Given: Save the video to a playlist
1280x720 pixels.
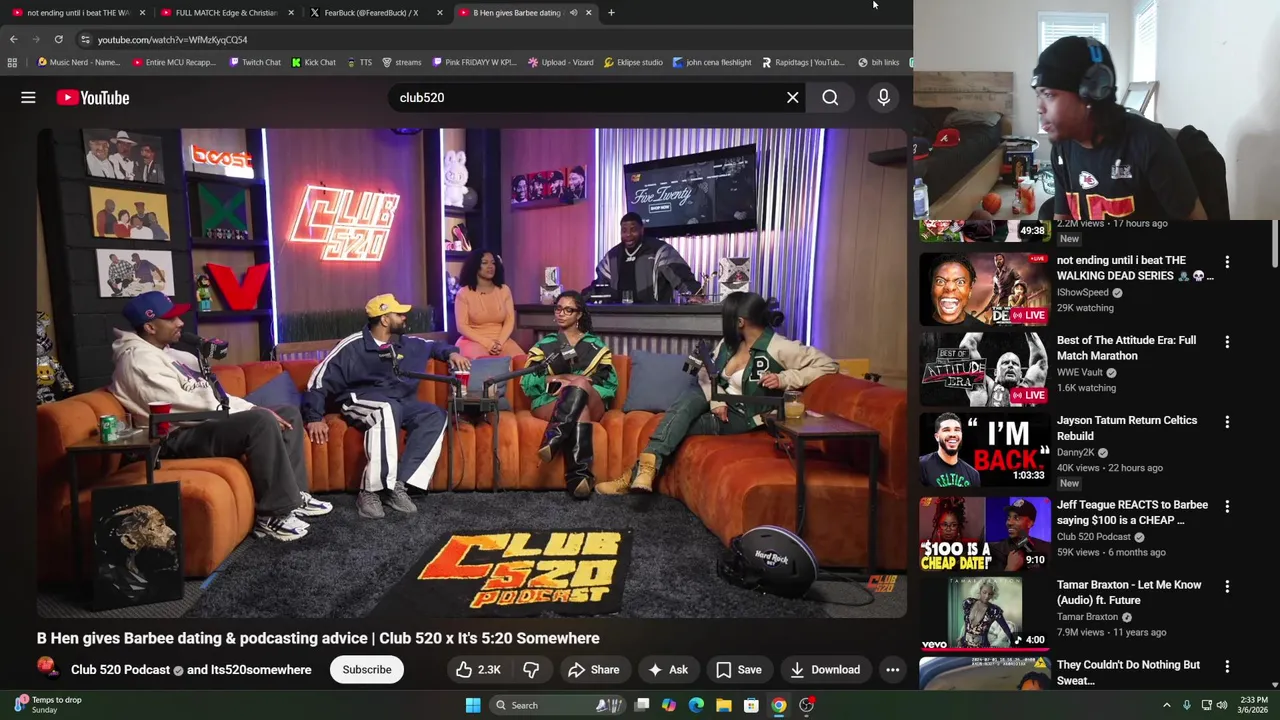Looking at the screenshot, I should click(x=739, y=670).
